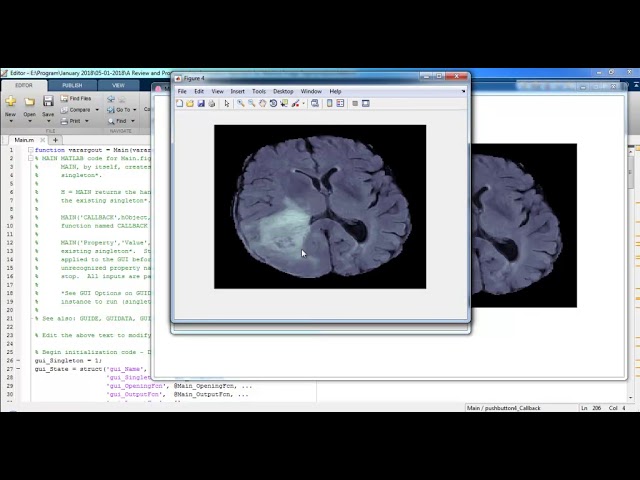
Task: Switch to the PUBLISH ribbon tab
Action: coord(72,85)
